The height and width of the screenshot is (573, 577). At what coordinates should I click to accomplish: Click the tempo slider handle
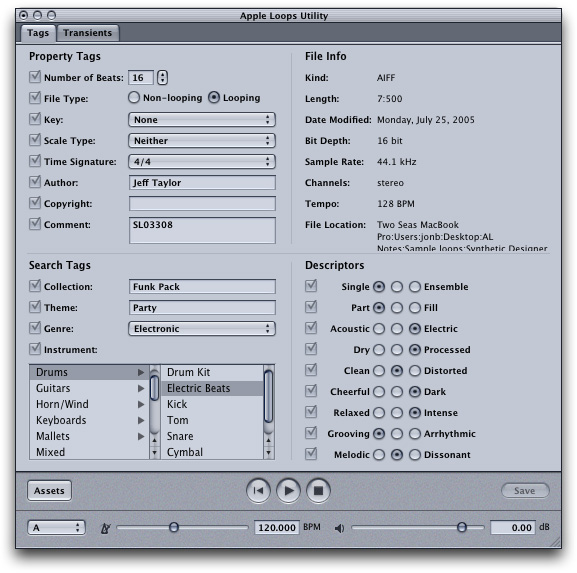(174, 527)
